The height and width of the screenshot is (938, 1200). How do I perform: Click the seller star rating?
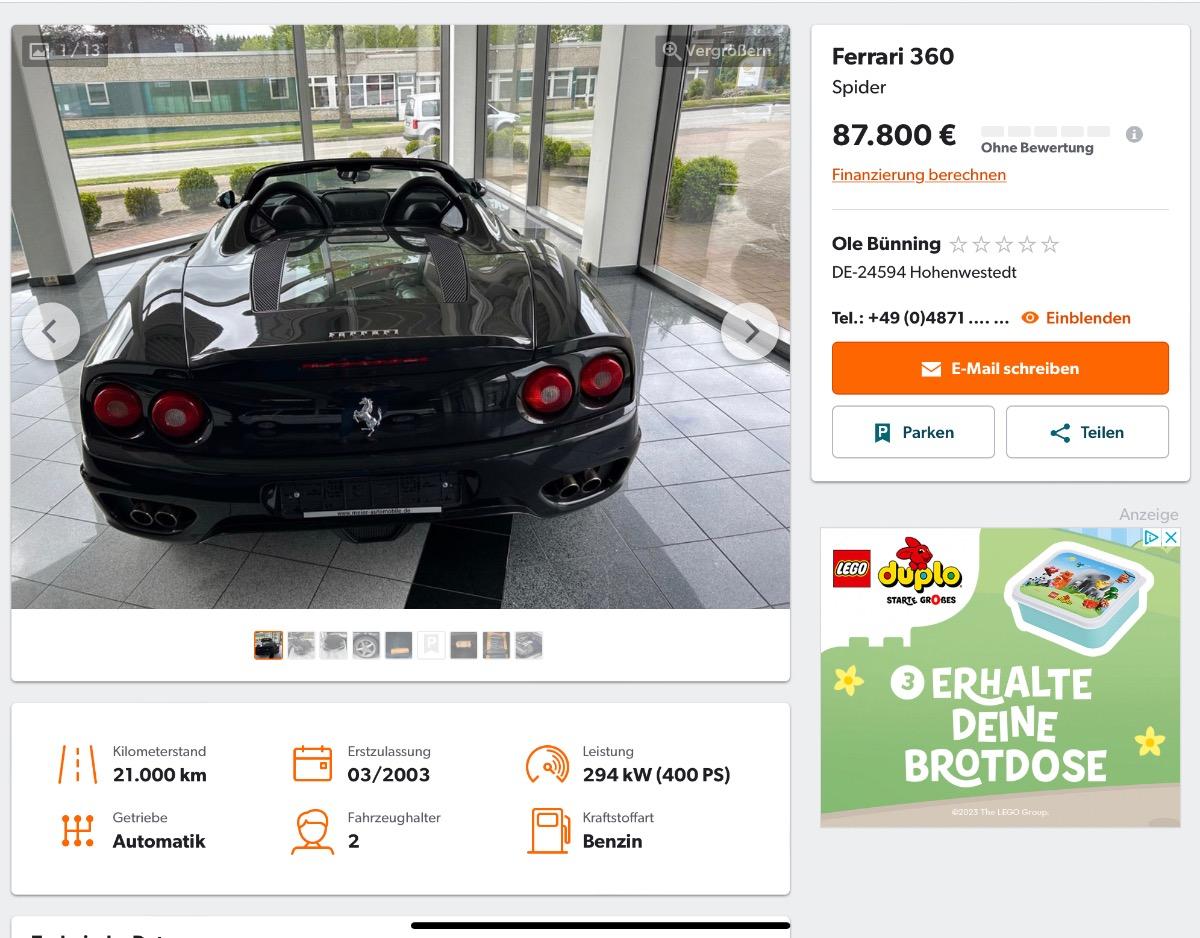point(1004,244)
